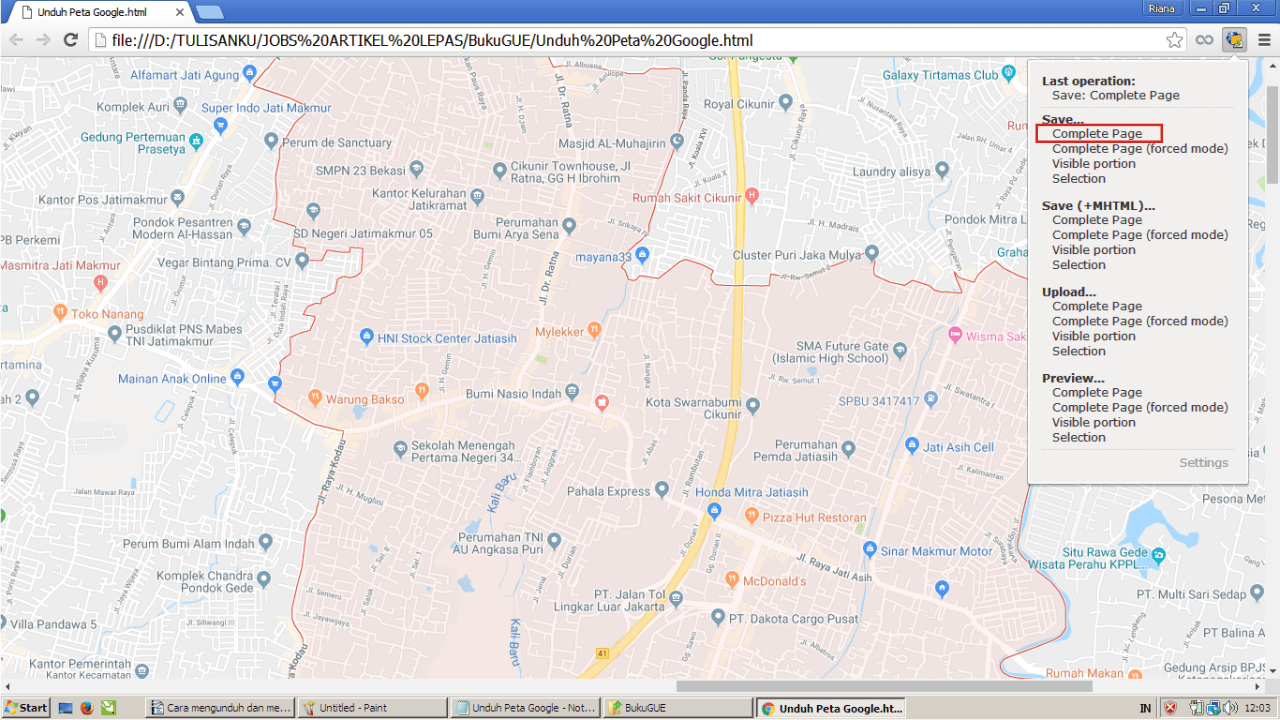Click the Mylekker restaurant pin
1280x720 pixels.
pos(595,328)
